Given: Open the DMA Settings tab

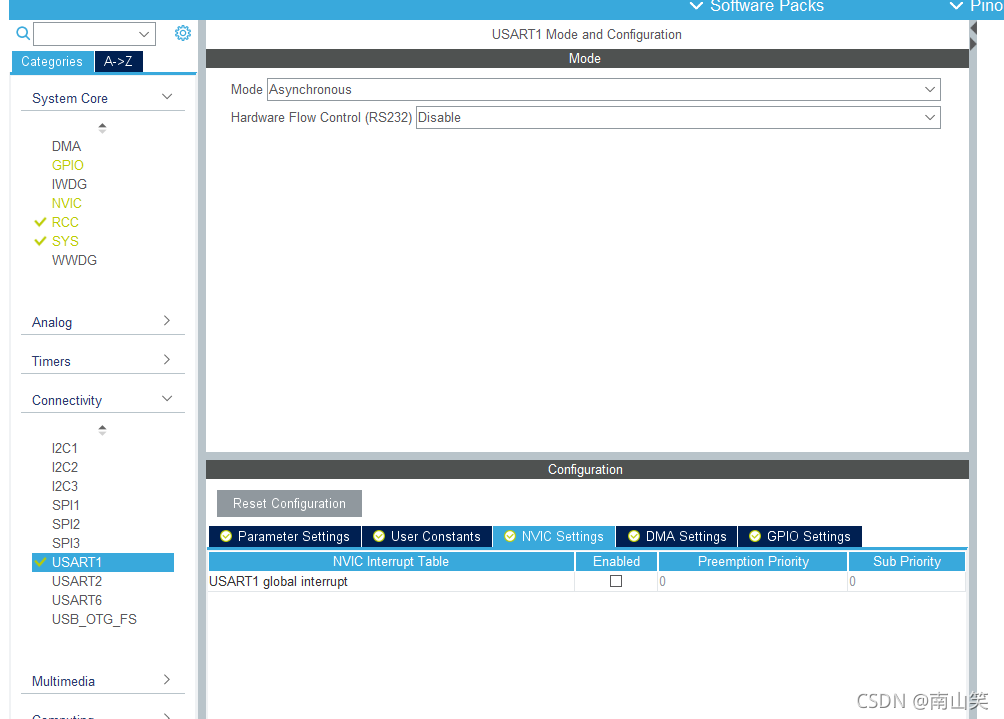Looking at the screenshot, I should [677, 537].
